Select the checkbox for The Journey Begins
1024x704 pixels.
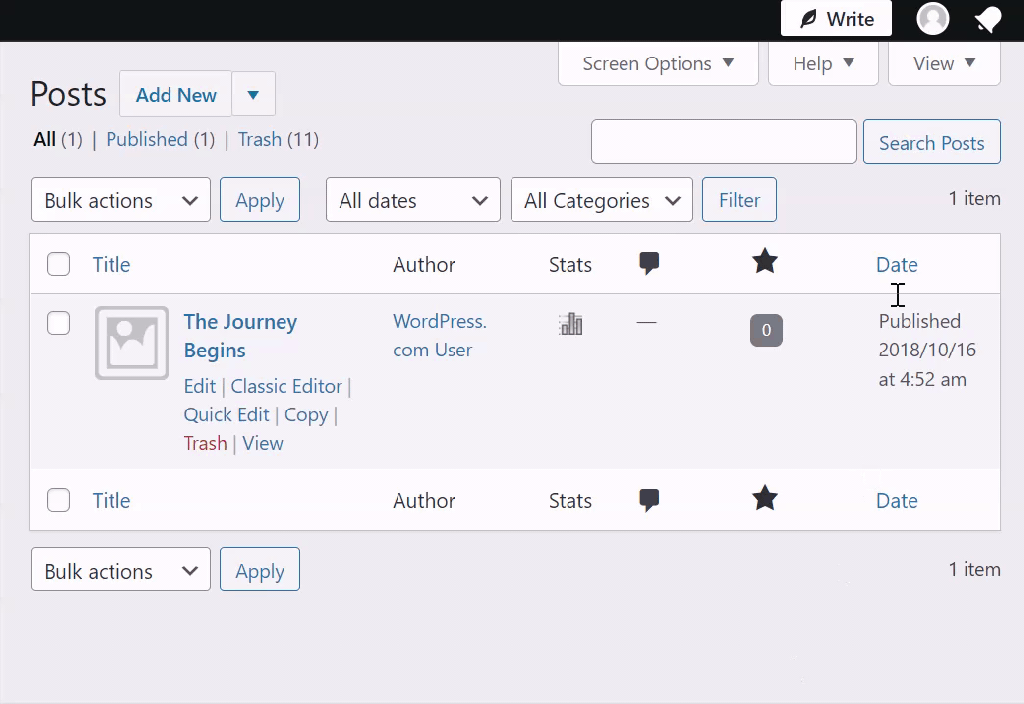pyautogui.click(x=58, y=323)
